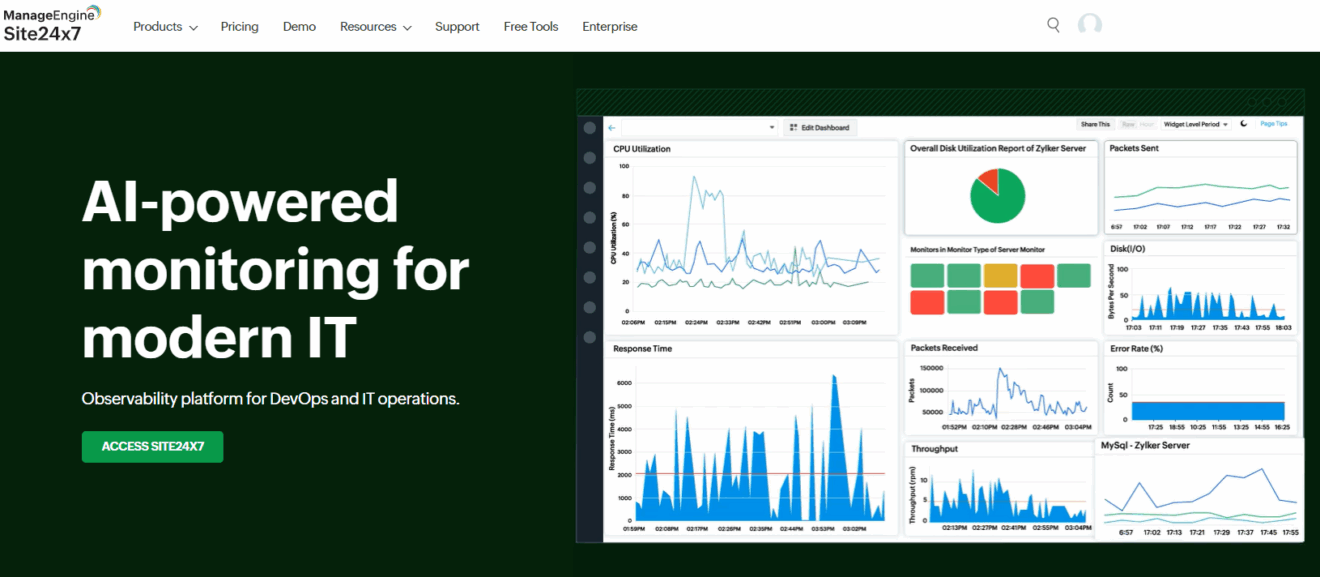
Task: Open the Widget Level Period dropdown
Action: 1195,125
